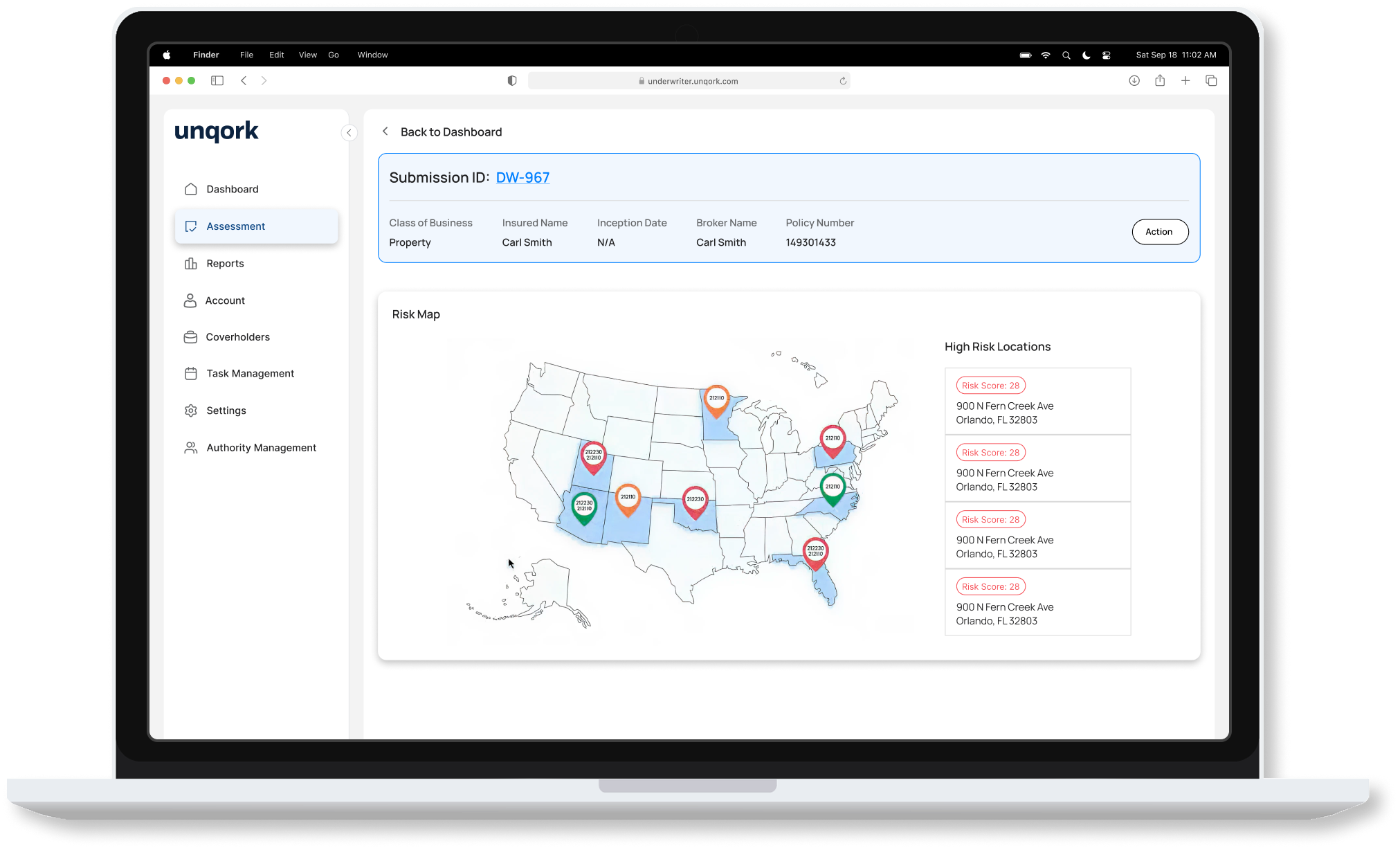The width and height of the screenshot is (1400, 848).
Task: Click the Account sidebar item
Action: point(225,300)
